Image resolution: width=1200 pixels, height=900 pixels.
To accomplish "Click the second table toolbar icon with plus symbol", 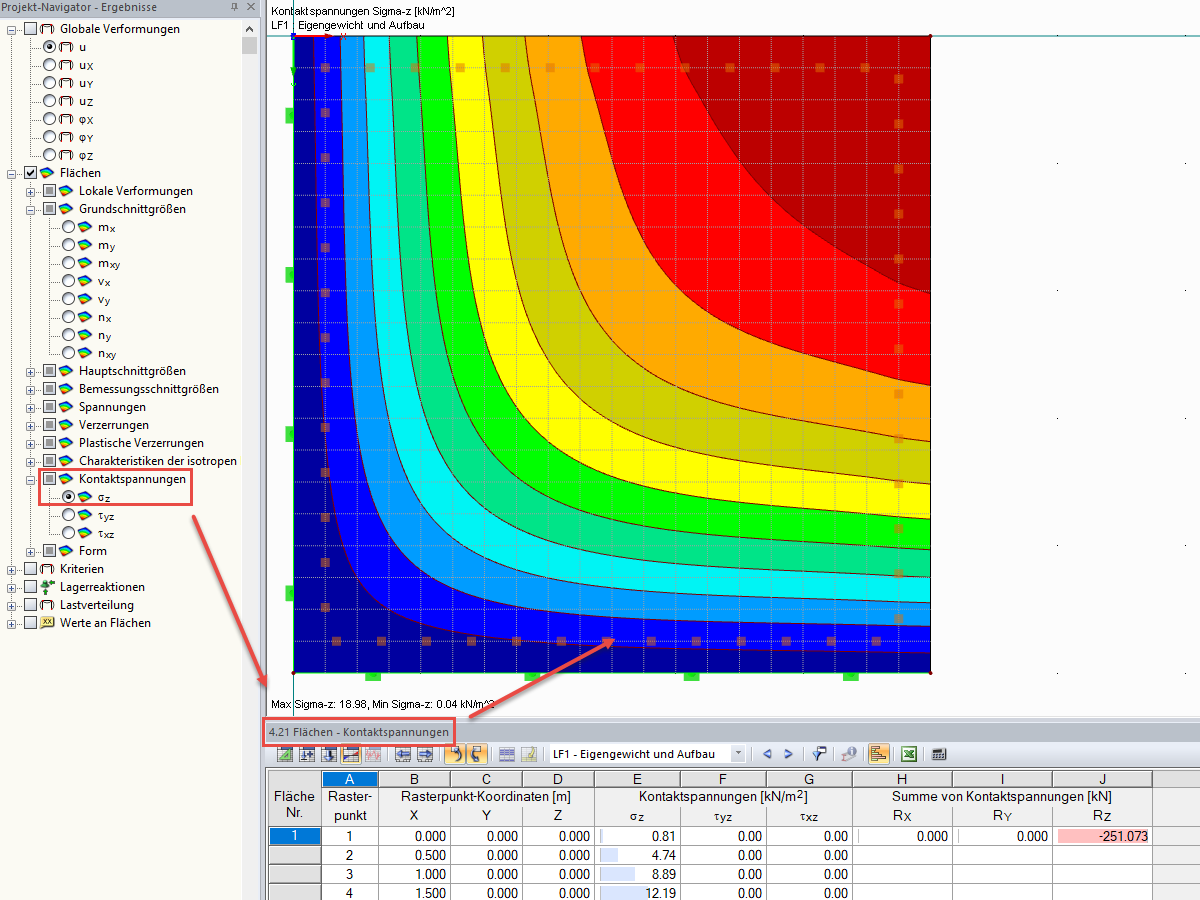I will (308, 754).
